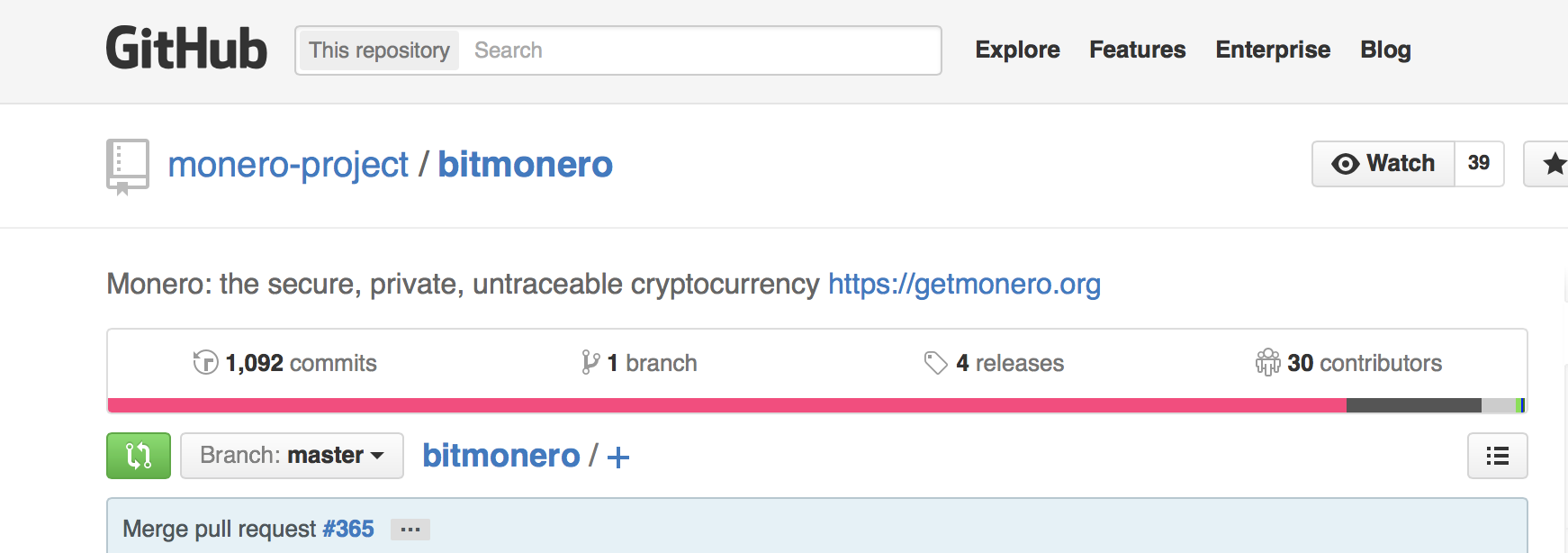Expand commit message ellipsis button
This screenshot has width=1568, height=553.
coord(410,530)
